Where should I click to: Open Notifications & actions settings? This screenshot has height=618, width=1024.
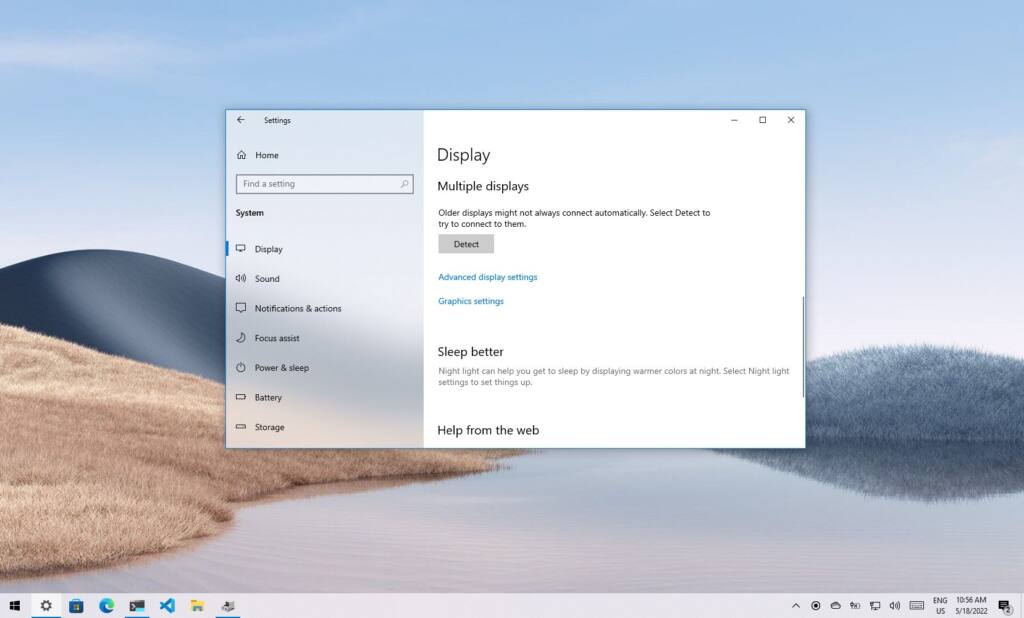pyautogui.click(x=295, y=308)
